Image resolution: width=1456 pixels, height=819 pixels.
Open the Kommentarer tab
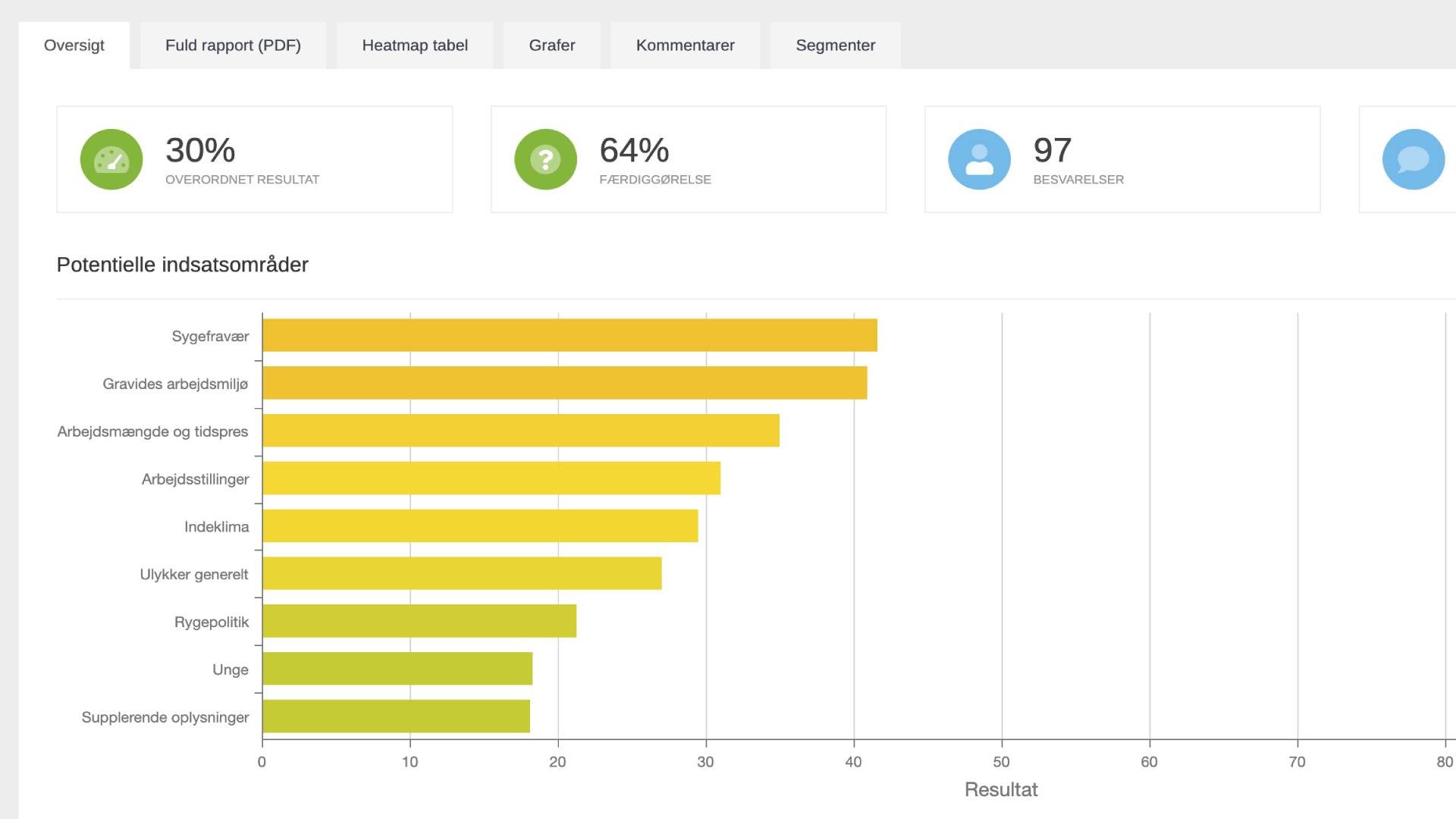pyautogui.click(x=686, y=45)
